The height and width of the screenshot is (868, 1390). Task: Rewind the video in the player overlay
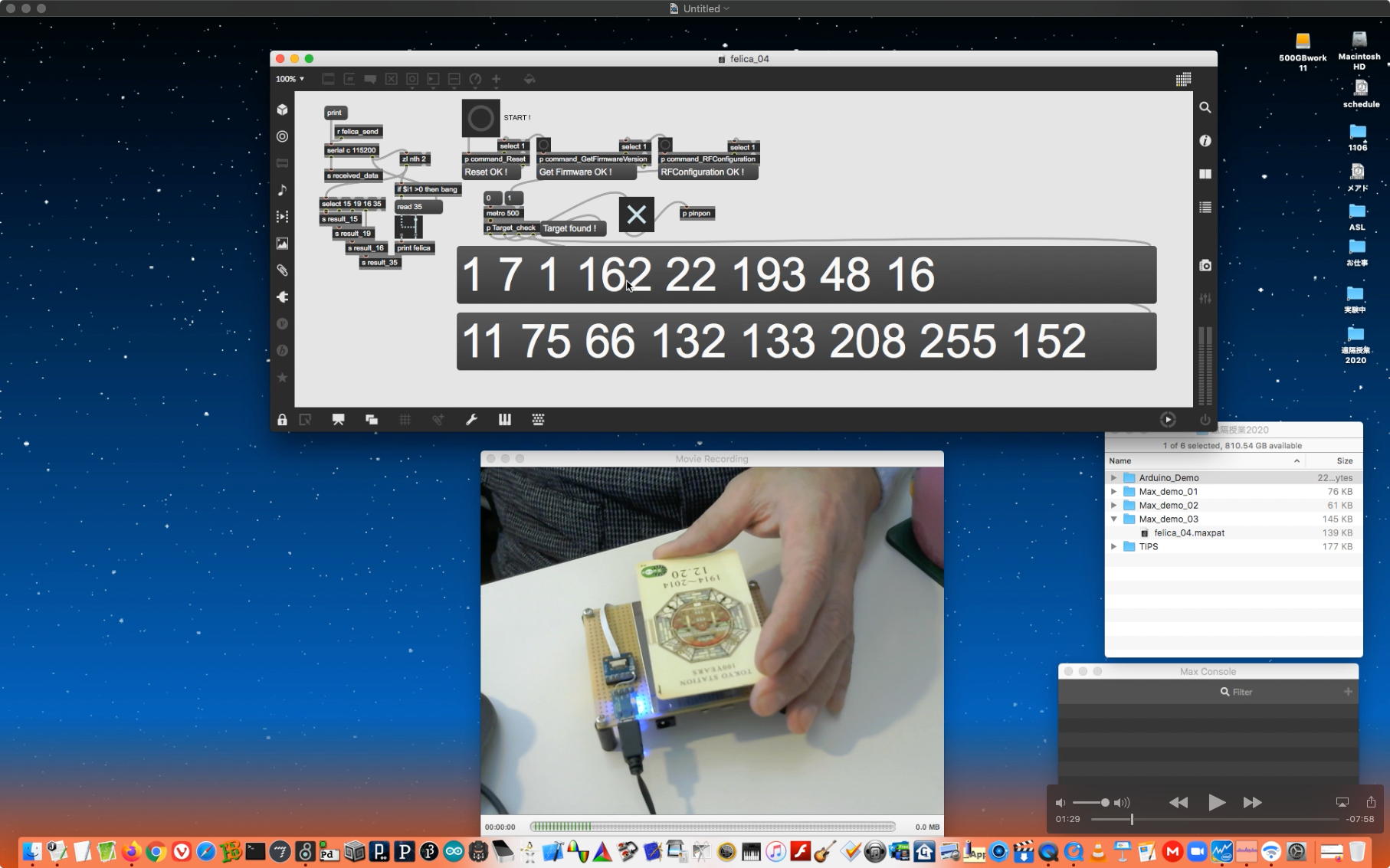[x=1179, y=803]
